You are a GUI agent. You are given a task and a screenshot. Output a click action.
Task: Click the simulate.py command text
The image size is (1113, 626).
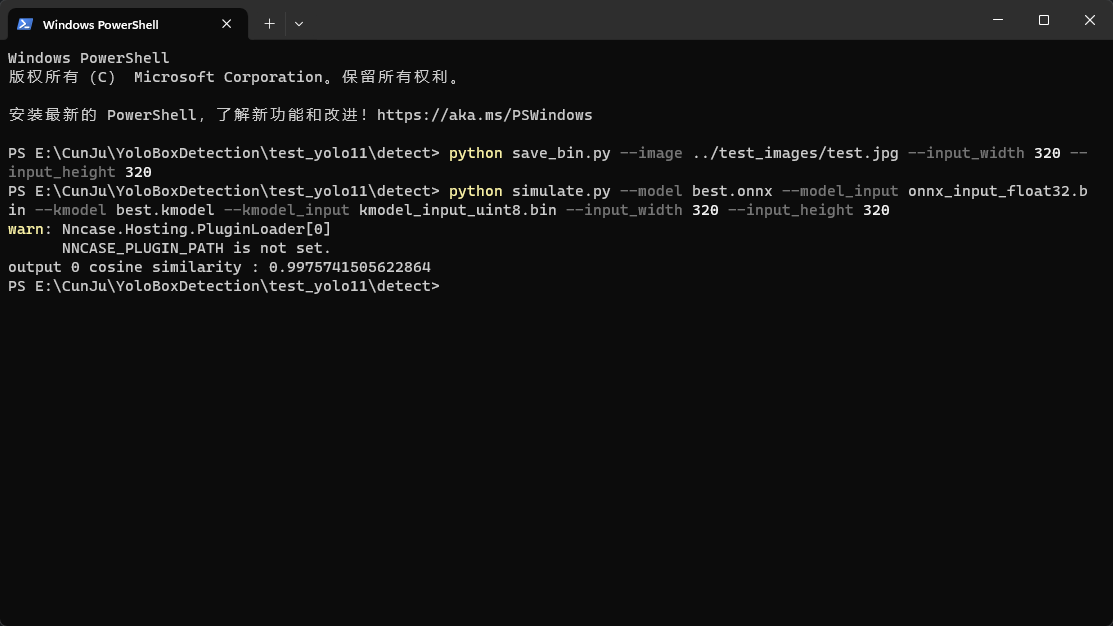(561, 192)
